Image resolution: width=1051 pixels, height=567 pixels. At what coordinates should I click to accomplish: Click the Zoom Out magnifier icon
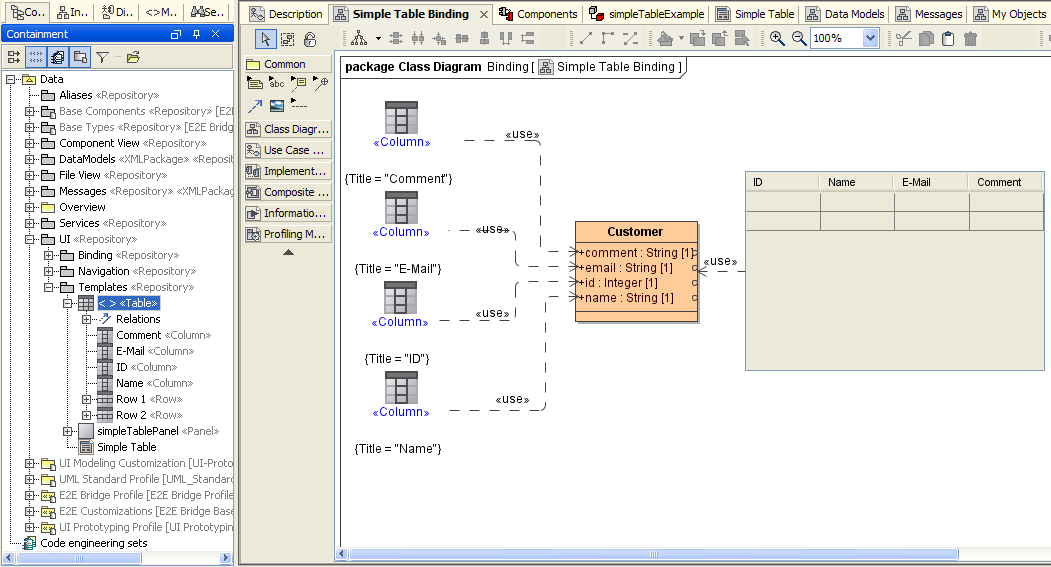point(799,39)
